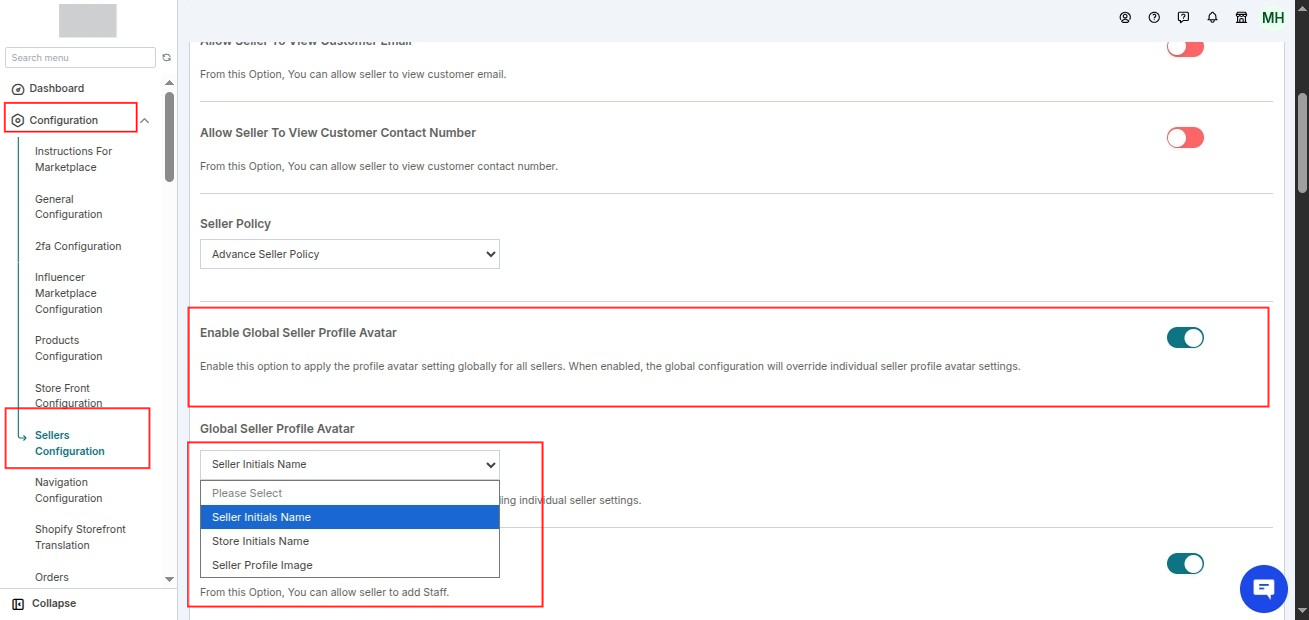Viewport: 1309px width, 620px height.
Task: Open the speech bubble support icon
Action: click(x=1183, y=18)
